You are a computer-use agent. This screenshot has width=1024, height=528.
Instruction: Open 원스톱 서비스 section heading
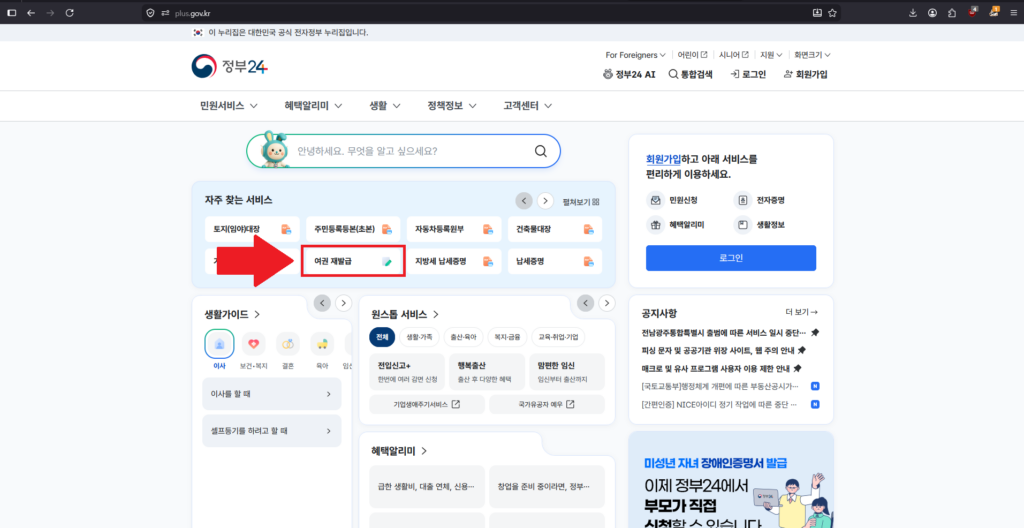405,314
